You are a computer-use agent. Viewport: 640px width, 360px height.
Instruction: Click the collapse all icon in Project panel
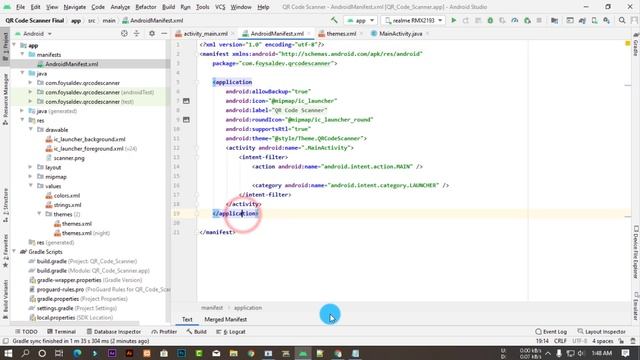point(136,33)
